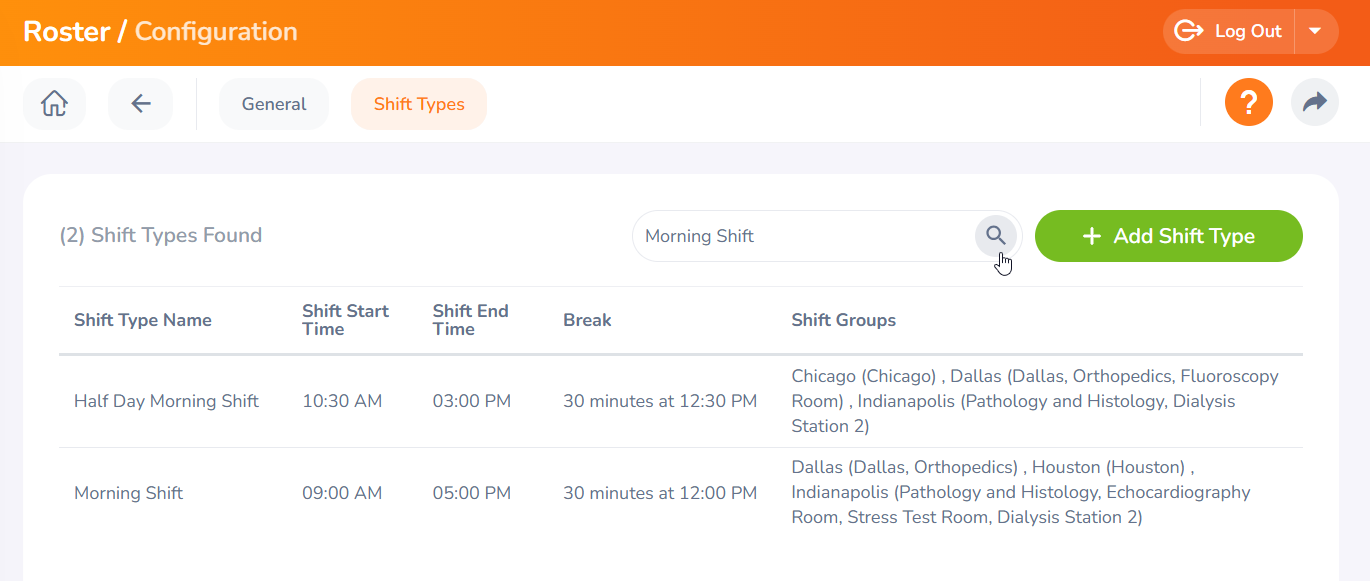Focus the Morning Shift search field
1370x581 pixels.
pos(800,236)
